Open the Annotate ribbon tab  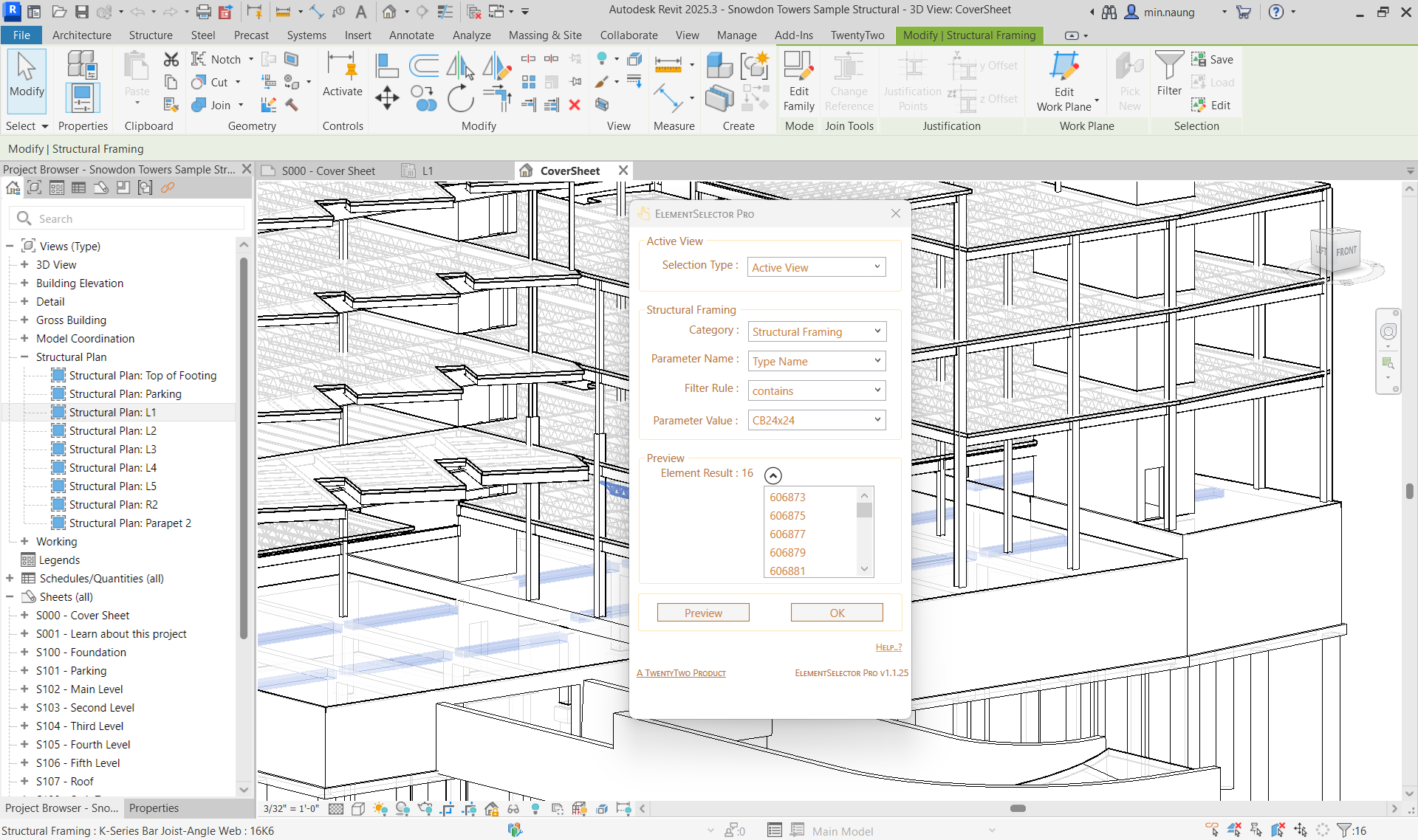(411, 35)
